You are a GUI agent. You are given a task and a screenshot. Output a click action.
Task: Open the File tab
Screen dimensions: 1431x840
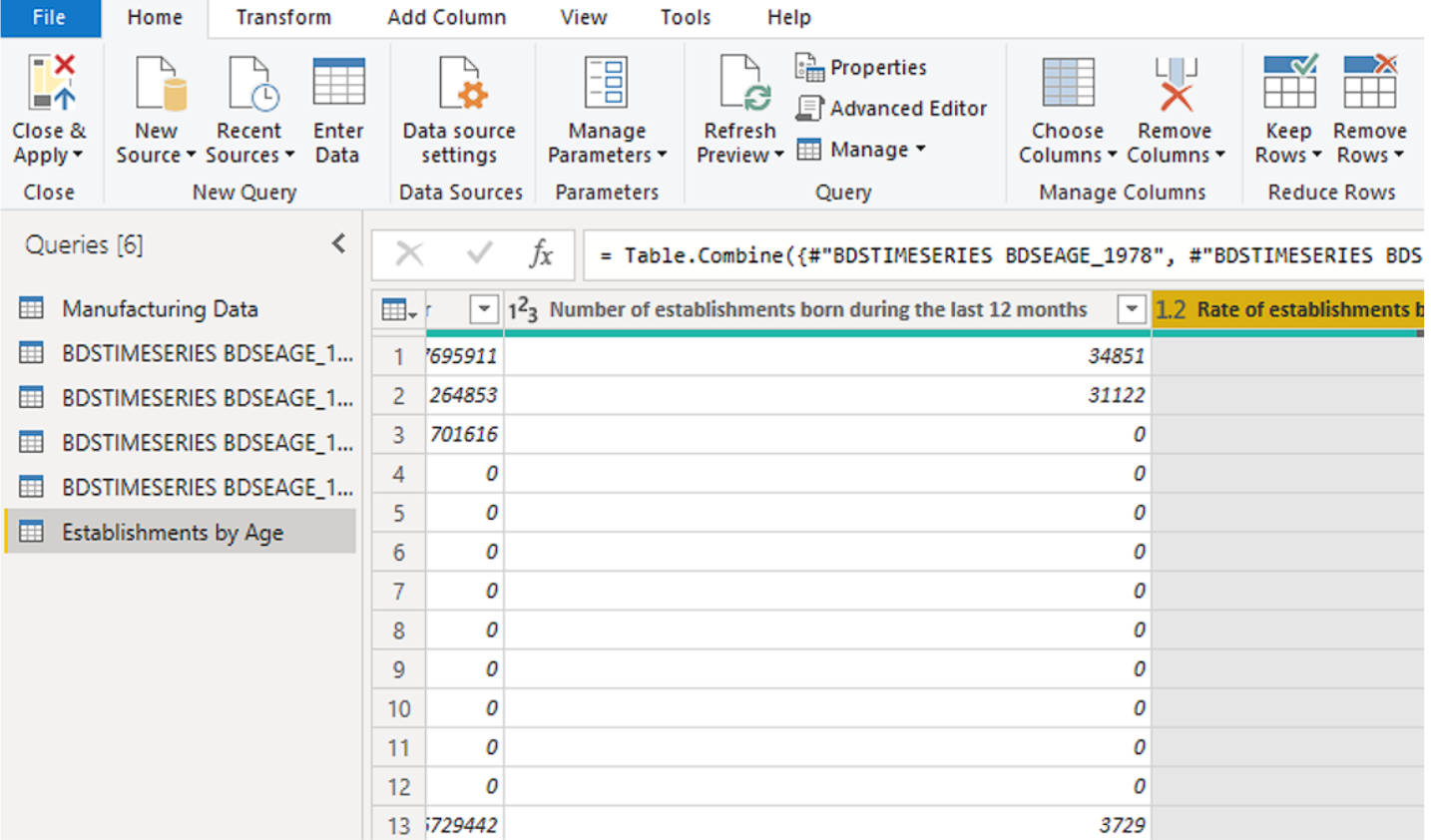[50, 18]
